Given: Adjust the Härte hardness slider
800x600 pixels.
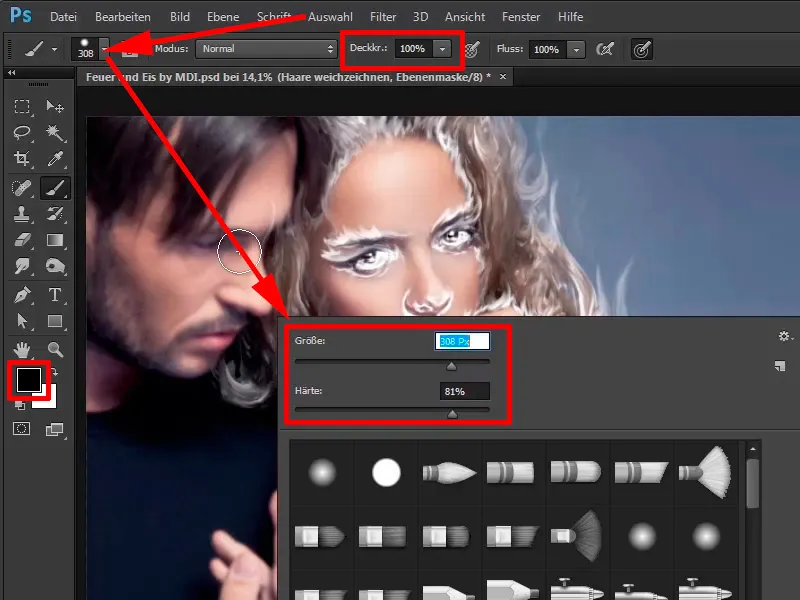Looking at the screenshot, I should point(452,413).
